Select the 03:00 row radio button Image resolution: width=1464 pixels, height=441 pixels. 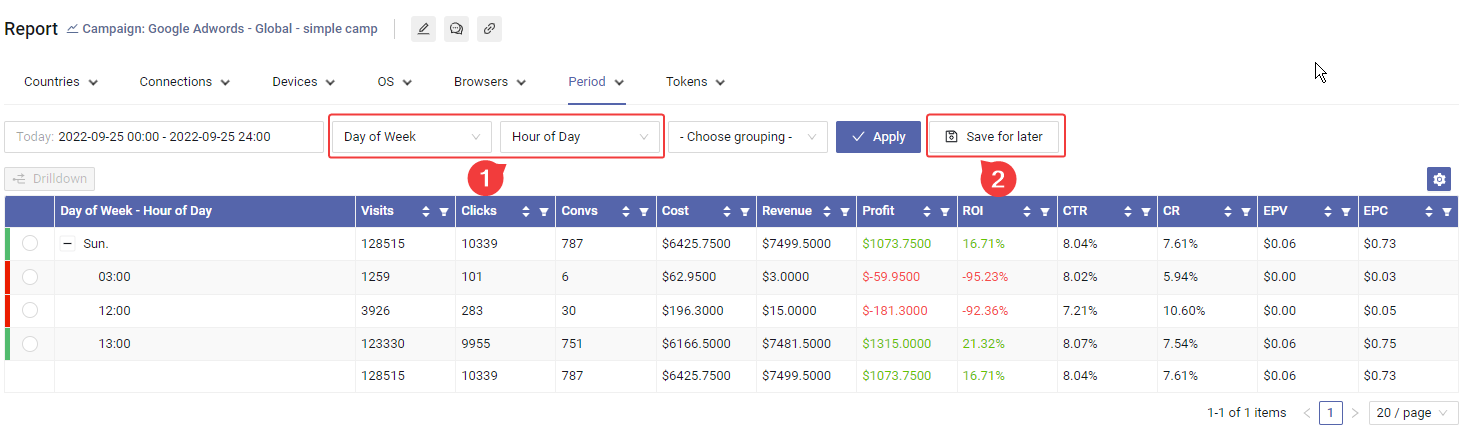click(30, 277)
